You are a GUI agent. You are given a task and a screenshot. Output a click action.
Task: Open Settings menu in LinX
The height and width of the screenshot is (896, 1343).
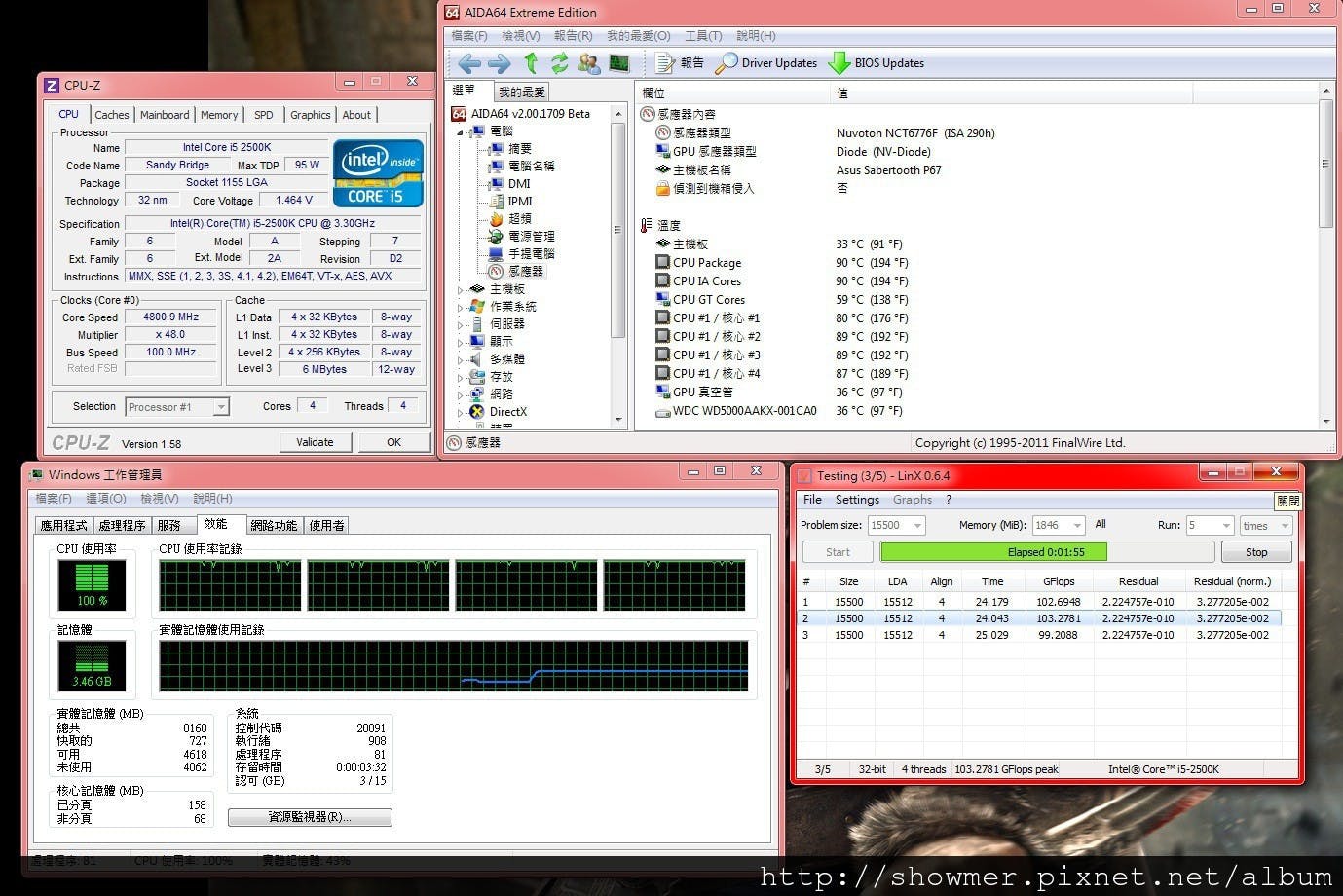pyautogui.click(x=857, y=500)
